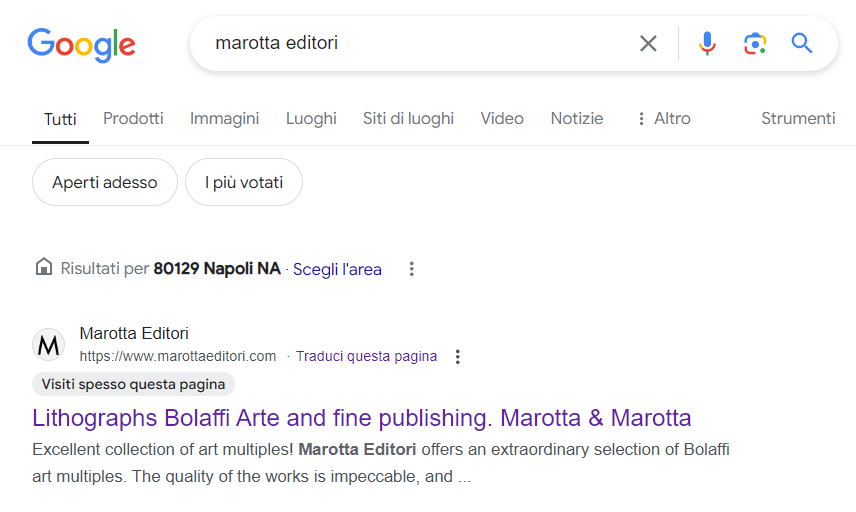Toggle the Aperti adesso filter
Screen dimensions: 856x512
pos(105,182)
